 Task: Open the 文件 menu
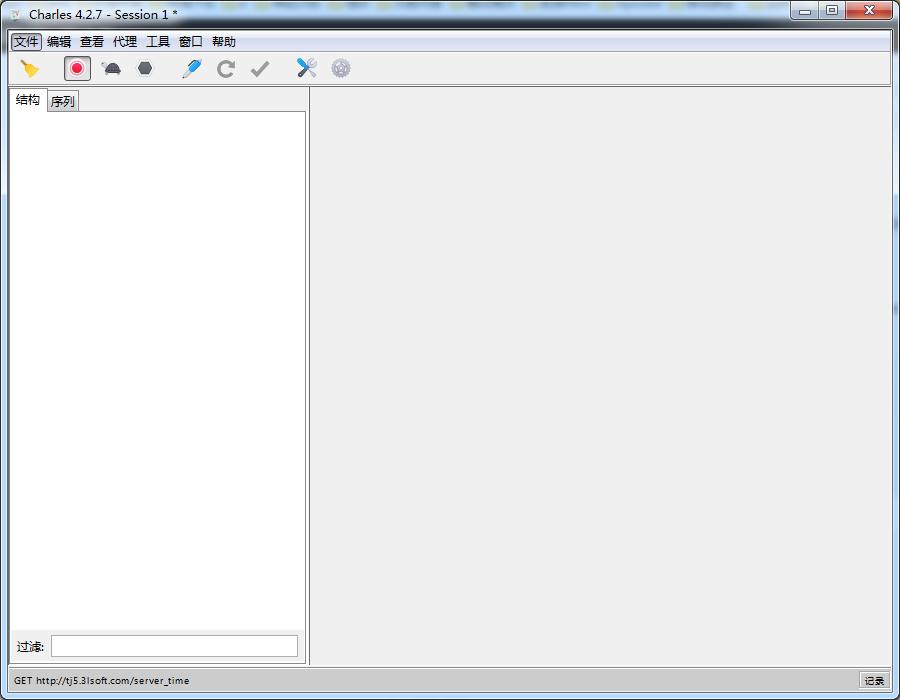tap(26, 42)
